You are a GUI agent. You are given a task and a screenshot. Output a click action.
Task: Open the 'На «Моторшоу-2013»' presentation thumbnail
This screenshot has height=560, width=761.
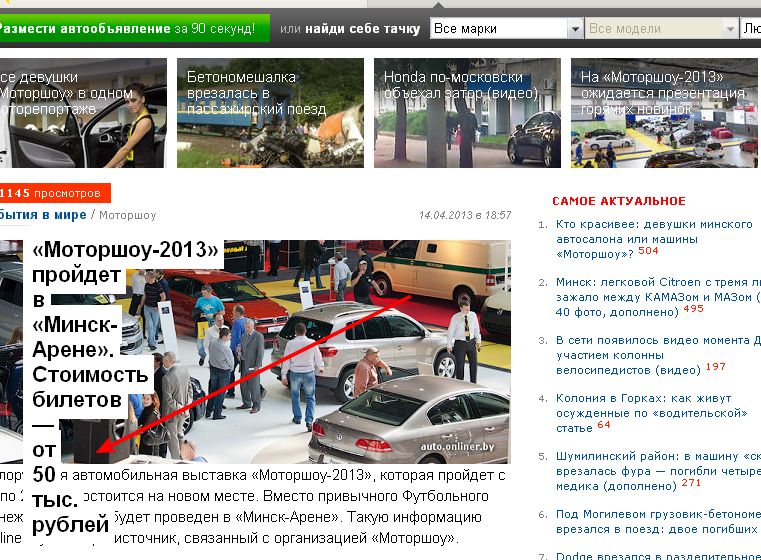click(x=664, y=113)
